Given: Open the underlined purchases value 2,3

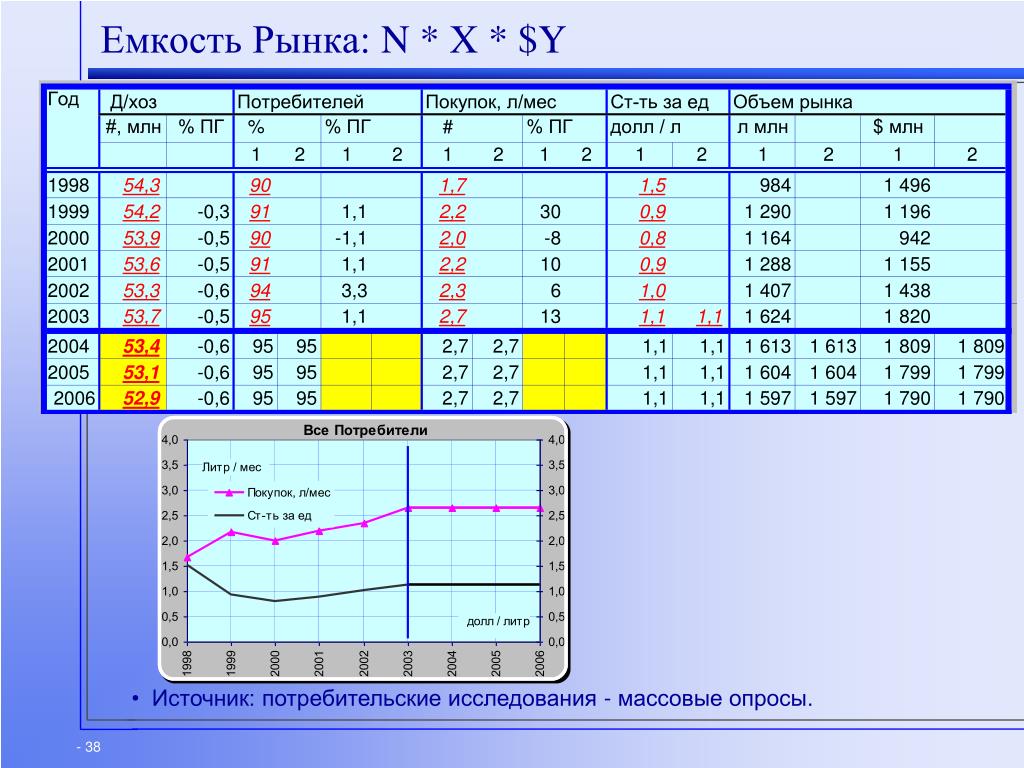Looking at the screenshot, I should point(453,291).
